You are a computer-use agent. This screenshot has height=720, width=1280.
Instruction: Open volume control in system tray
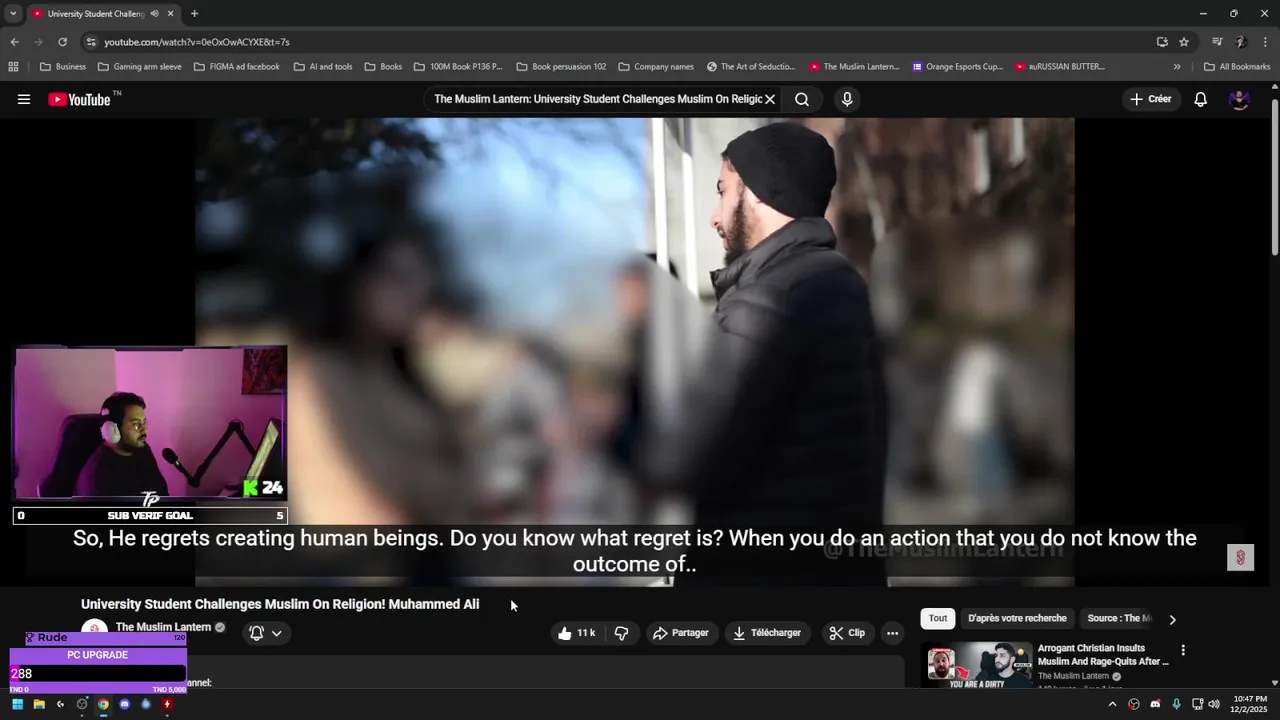1214,704
